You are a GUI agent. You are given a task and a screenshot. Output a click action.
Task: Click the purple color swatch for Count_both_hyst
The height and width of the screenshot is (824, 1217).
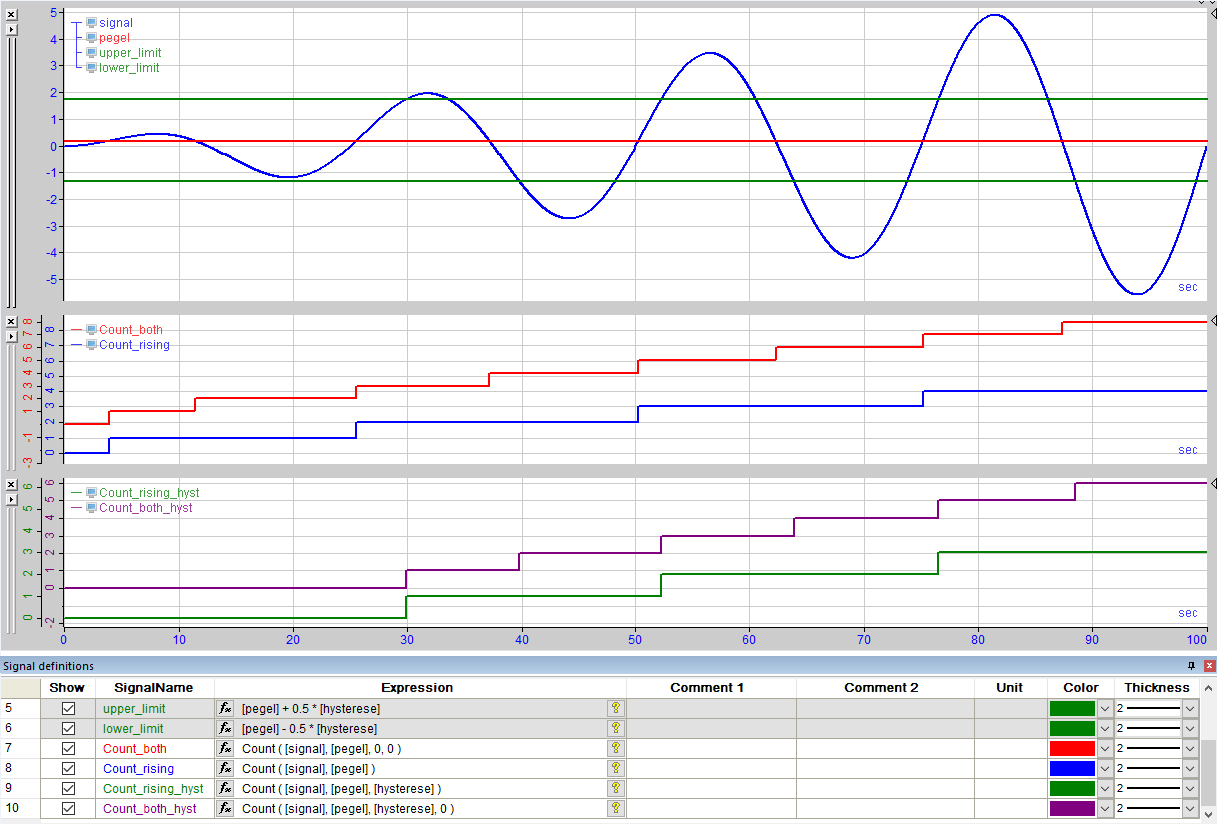pyautogui.click(x=1072, y=809)
